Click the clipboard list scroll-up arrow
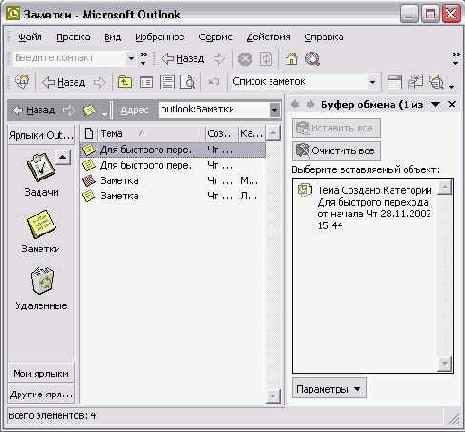Image resolution: width=465 pixels, height=432 pixels. click(445, 187)
